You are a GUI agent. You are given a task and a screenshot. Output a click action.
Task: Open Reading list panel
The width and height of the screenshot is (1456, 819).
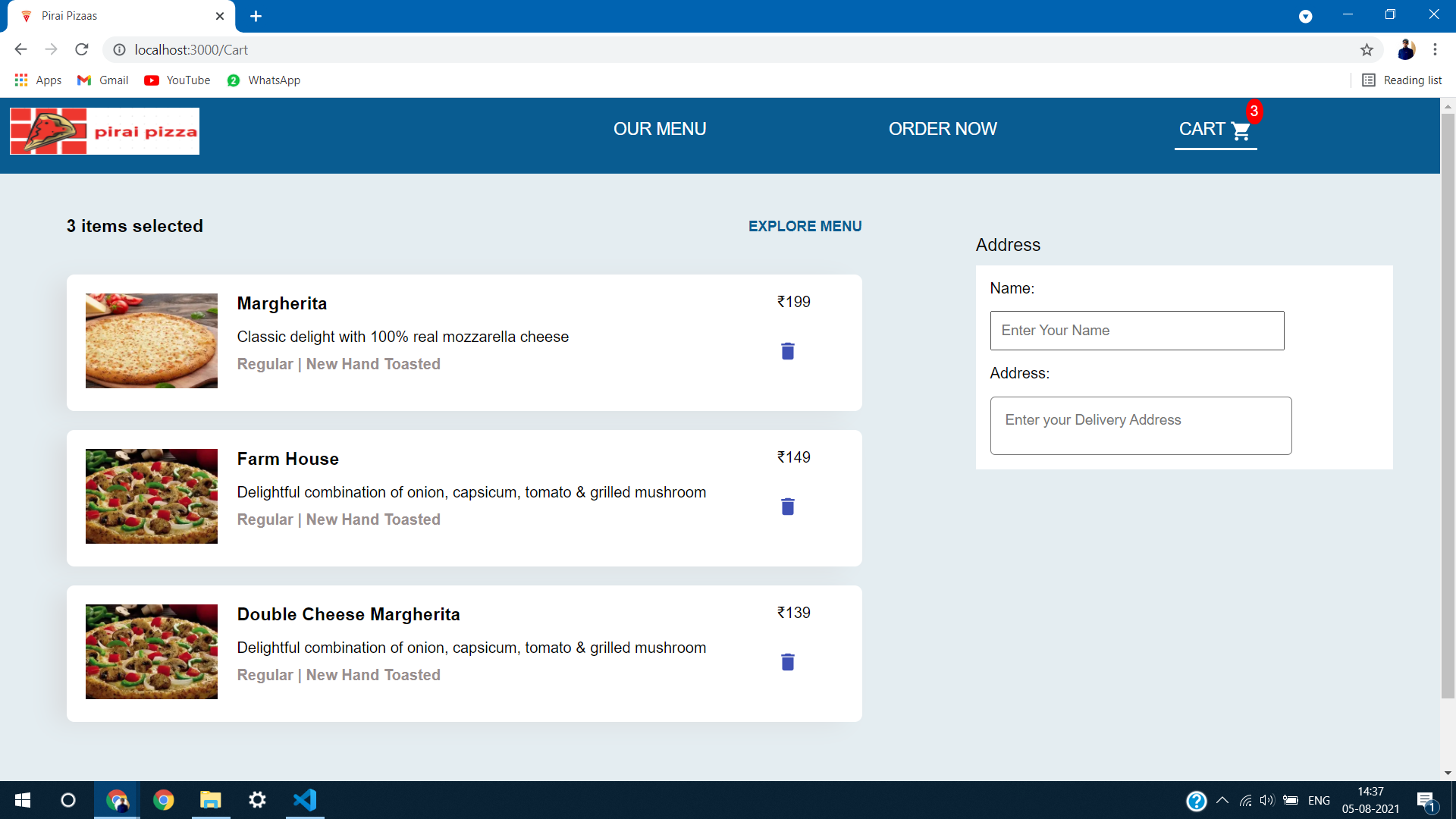coord(1401,80)
